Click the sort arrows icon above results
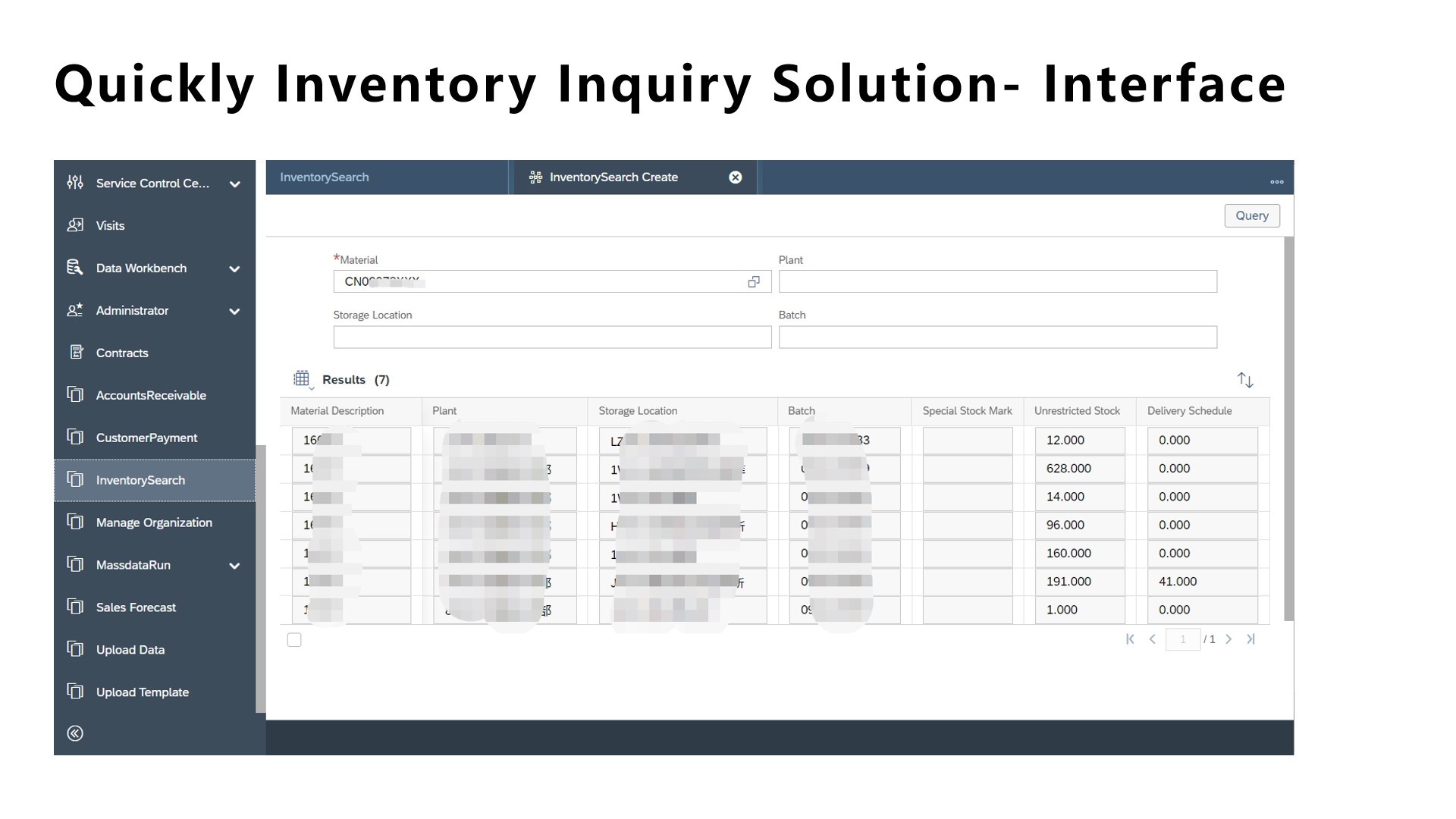Image resolution: width=1456 pixels, height=819 pixels. (1245, 380)
